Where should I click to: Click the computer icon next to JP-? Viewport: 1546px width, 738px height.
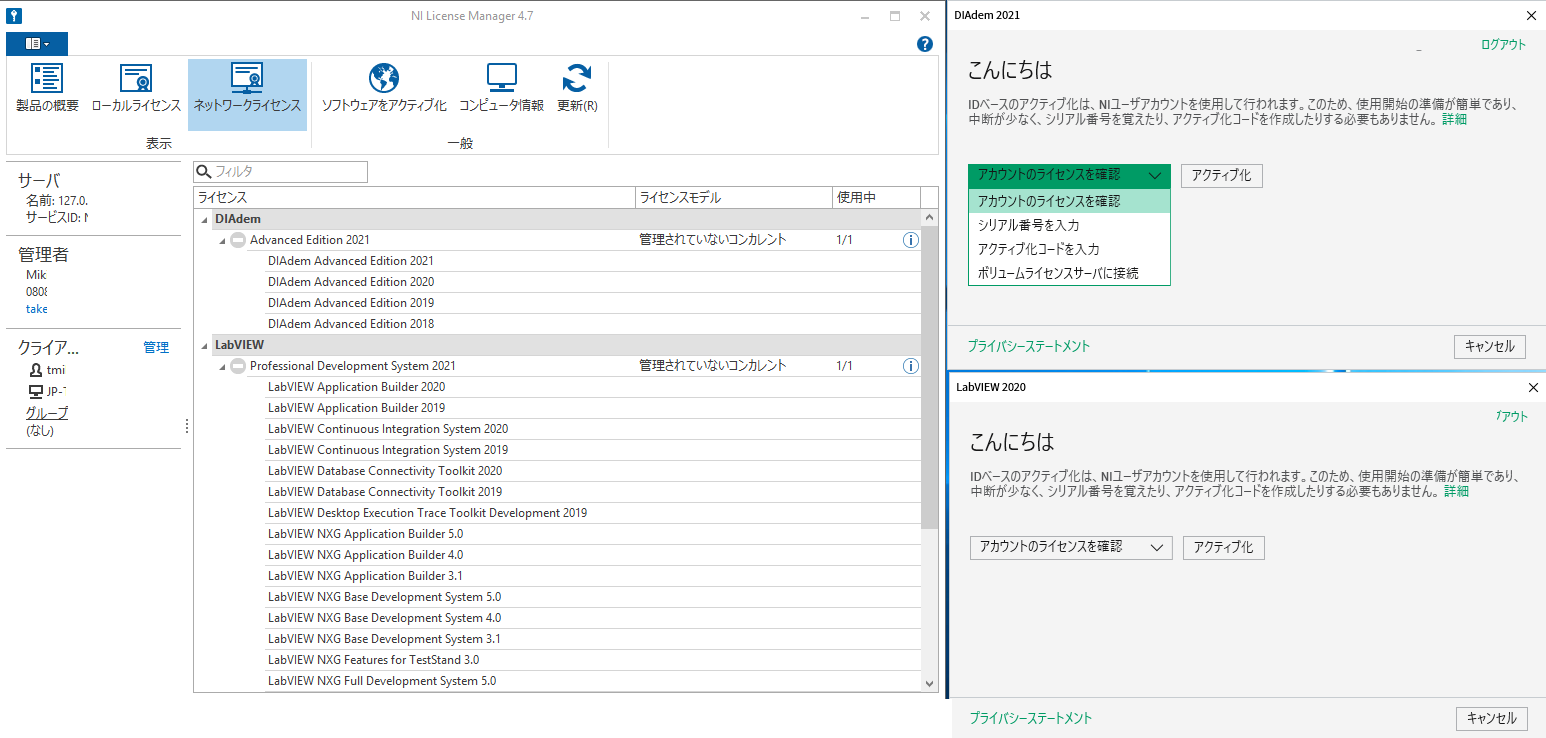36,391
